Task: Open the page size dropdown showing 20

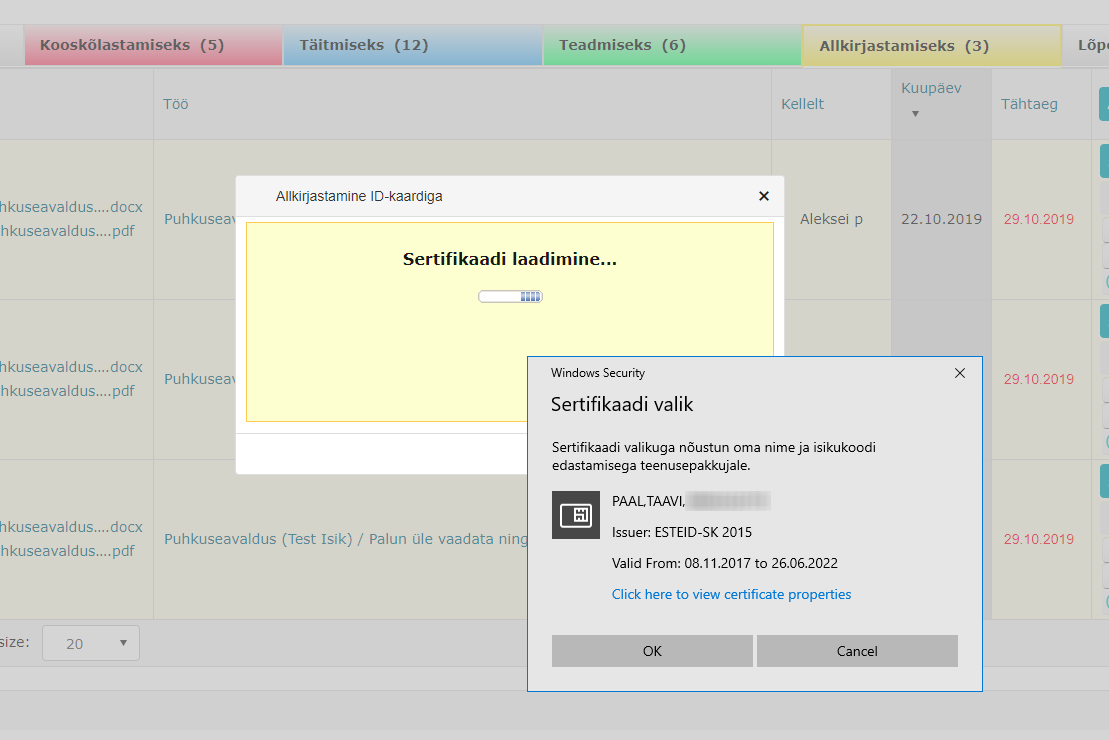Action: (x=91, y=643)
